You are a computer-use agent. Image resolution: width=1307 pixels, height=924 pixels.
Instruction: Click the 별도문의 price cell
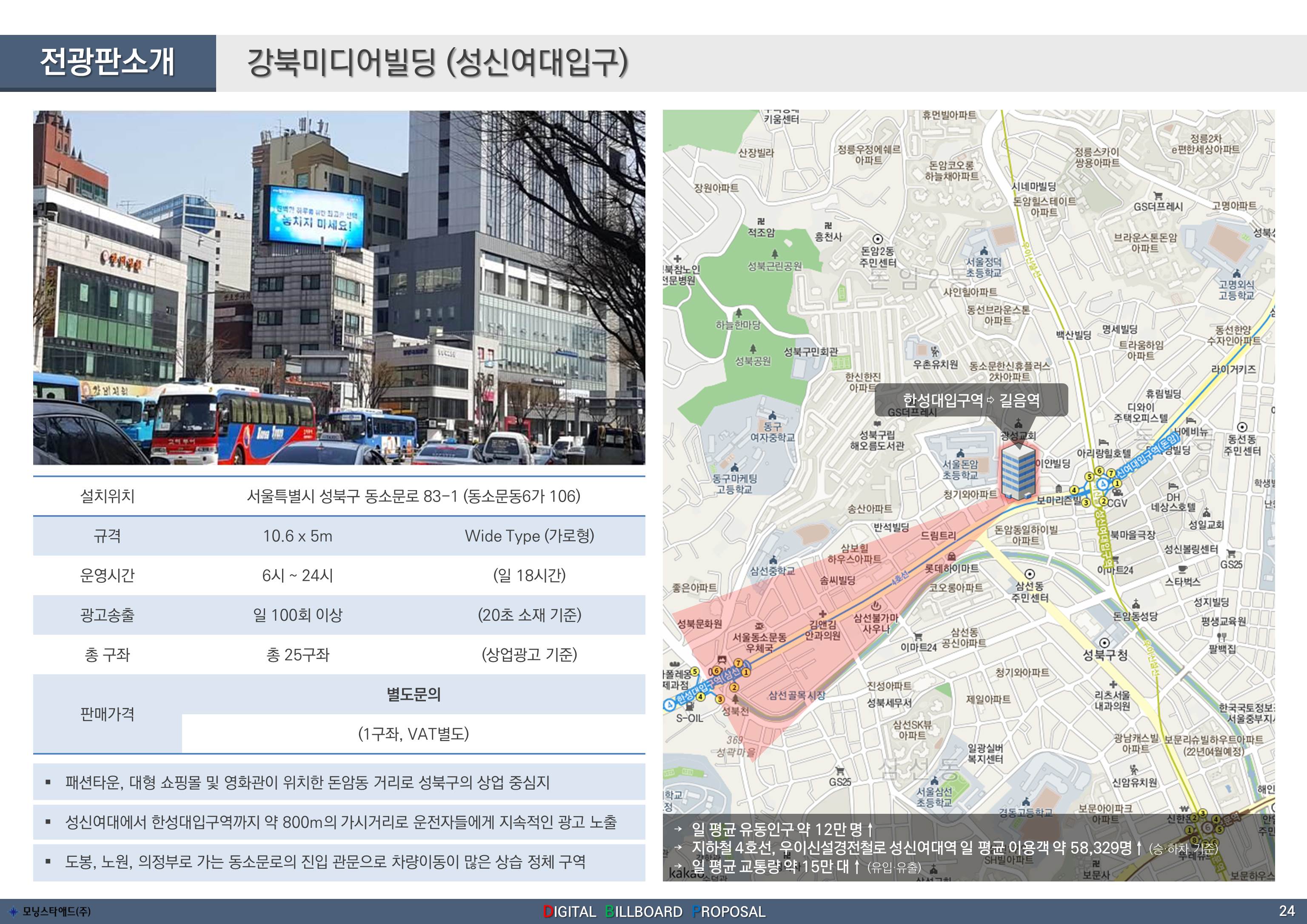(x=413, y=695)
